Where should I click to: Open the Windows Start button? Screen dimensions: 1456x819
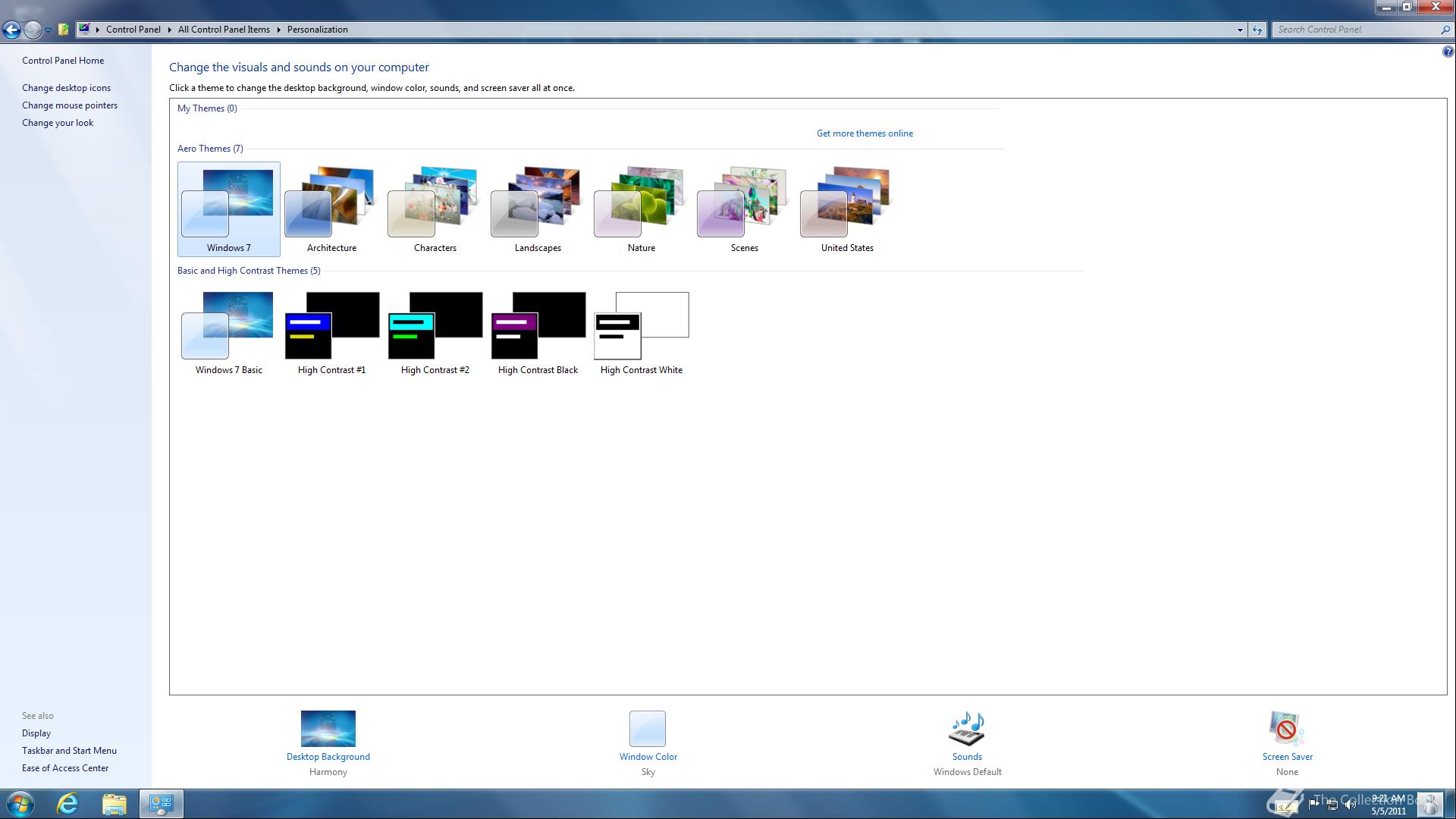coord(20,804)
